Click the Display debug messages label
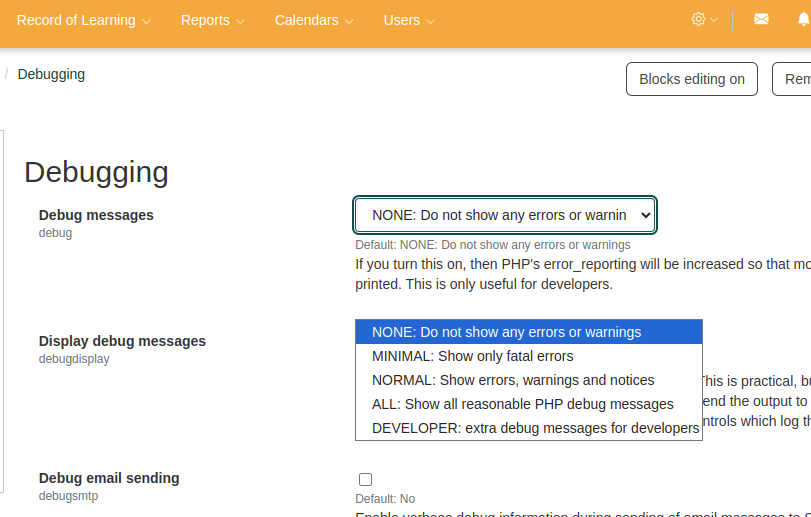 click(x=122, y=341)
